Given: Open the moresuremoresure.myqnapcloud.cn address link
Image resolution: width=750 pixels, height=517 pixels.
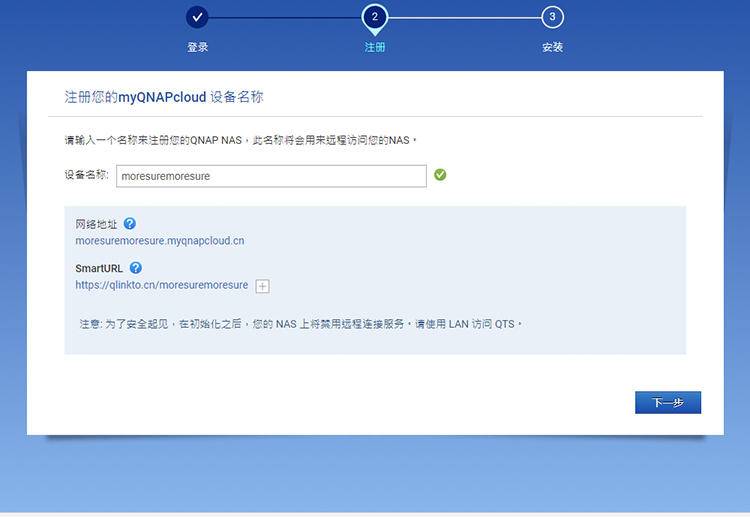Looking at the screenshot, I should click(x=160, y=241).
